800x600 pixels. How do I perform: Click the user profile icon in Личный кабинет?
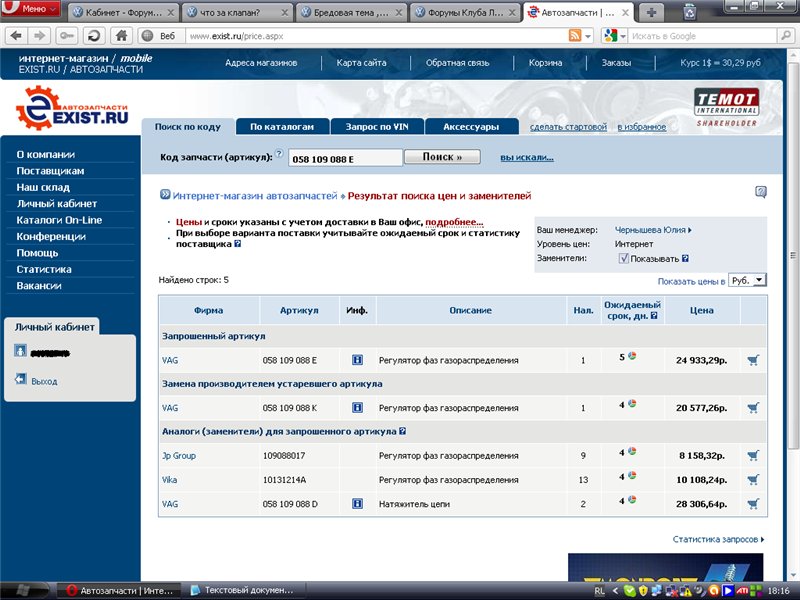point(20,351)
